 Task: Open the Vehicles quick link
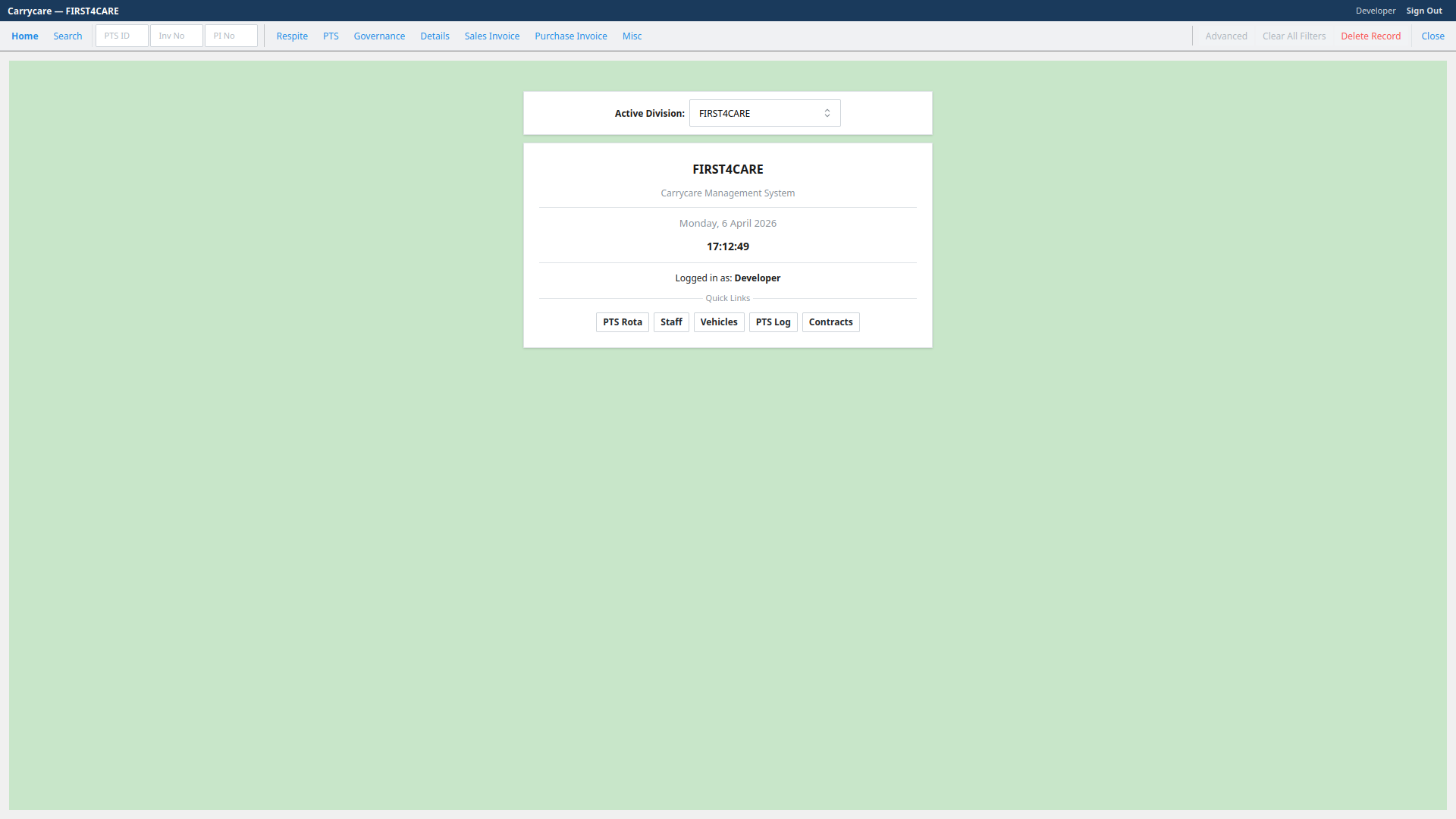pos(719,322)
